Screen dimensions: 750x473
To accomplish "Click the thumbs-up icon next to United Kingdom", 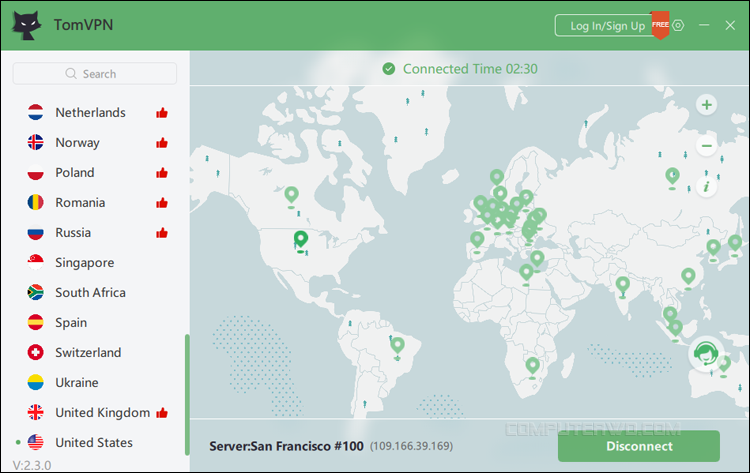I will [162, 412].
